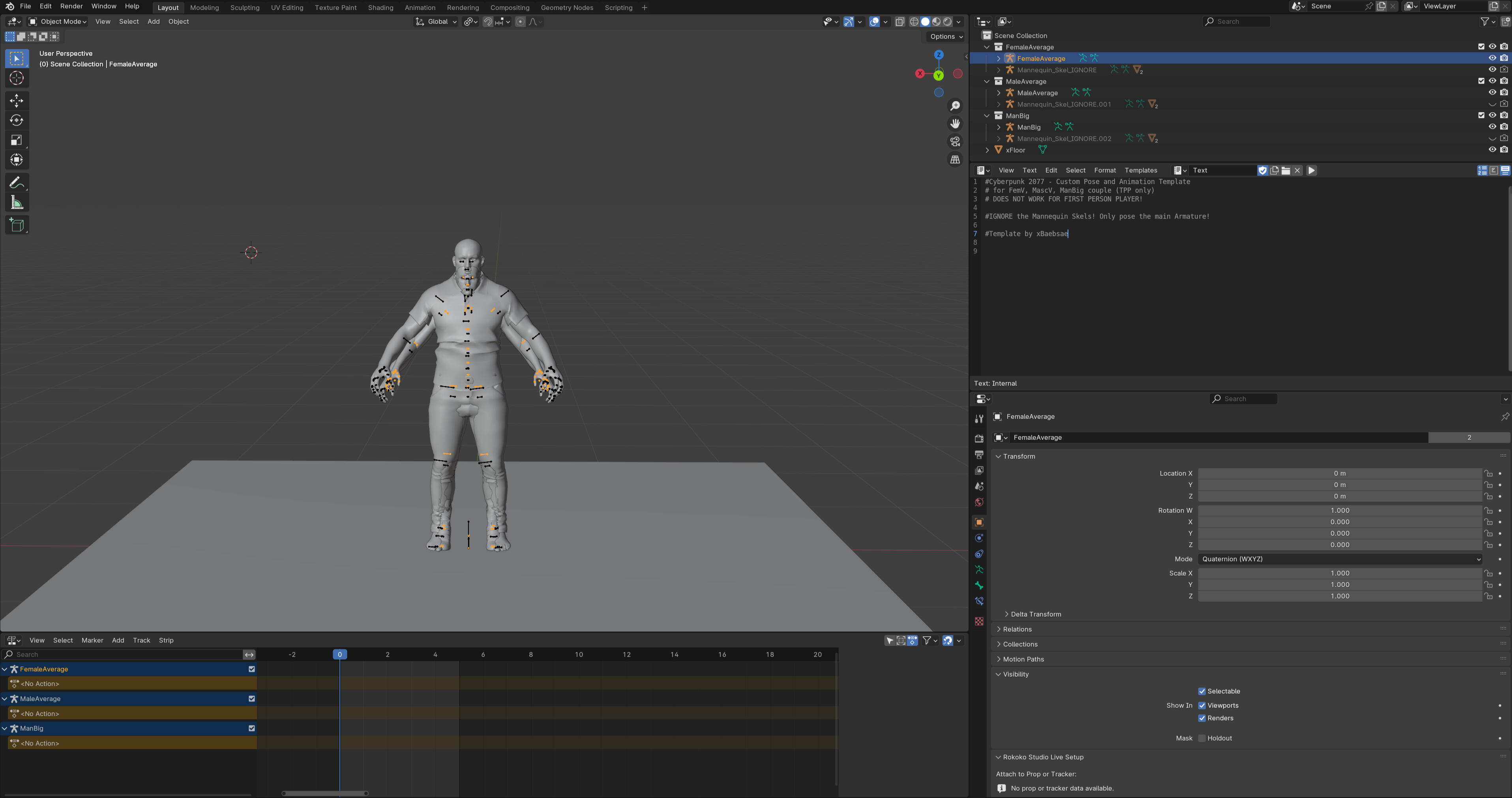Viewport: 1512px width, 798px height.
Task: Mute the ManBig NLA track checkbox
Action: (x=252, y=728)
